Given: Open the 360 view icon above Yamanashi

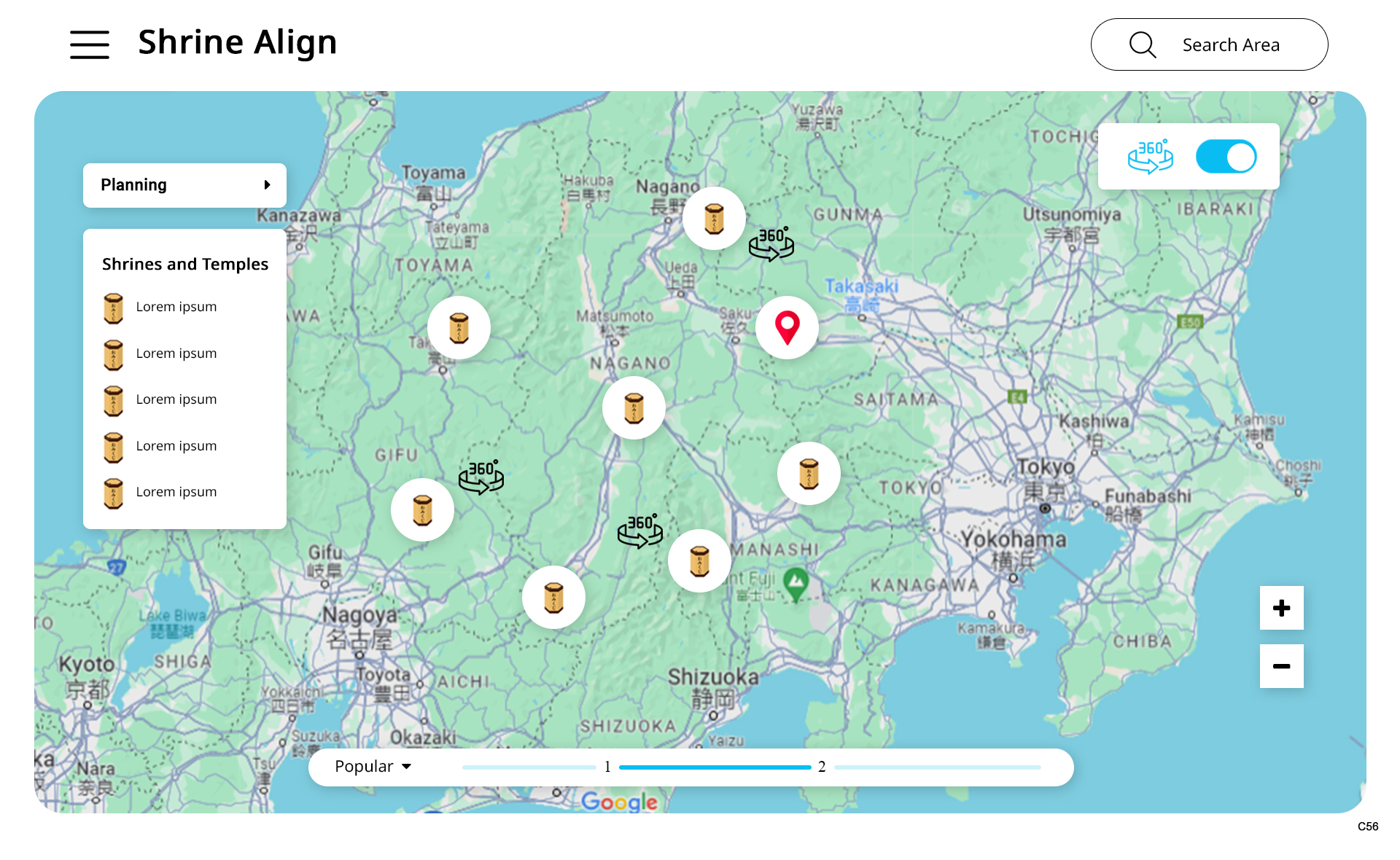Looking at the screenshot, I should pyautogui.click(x=639, y=531).
